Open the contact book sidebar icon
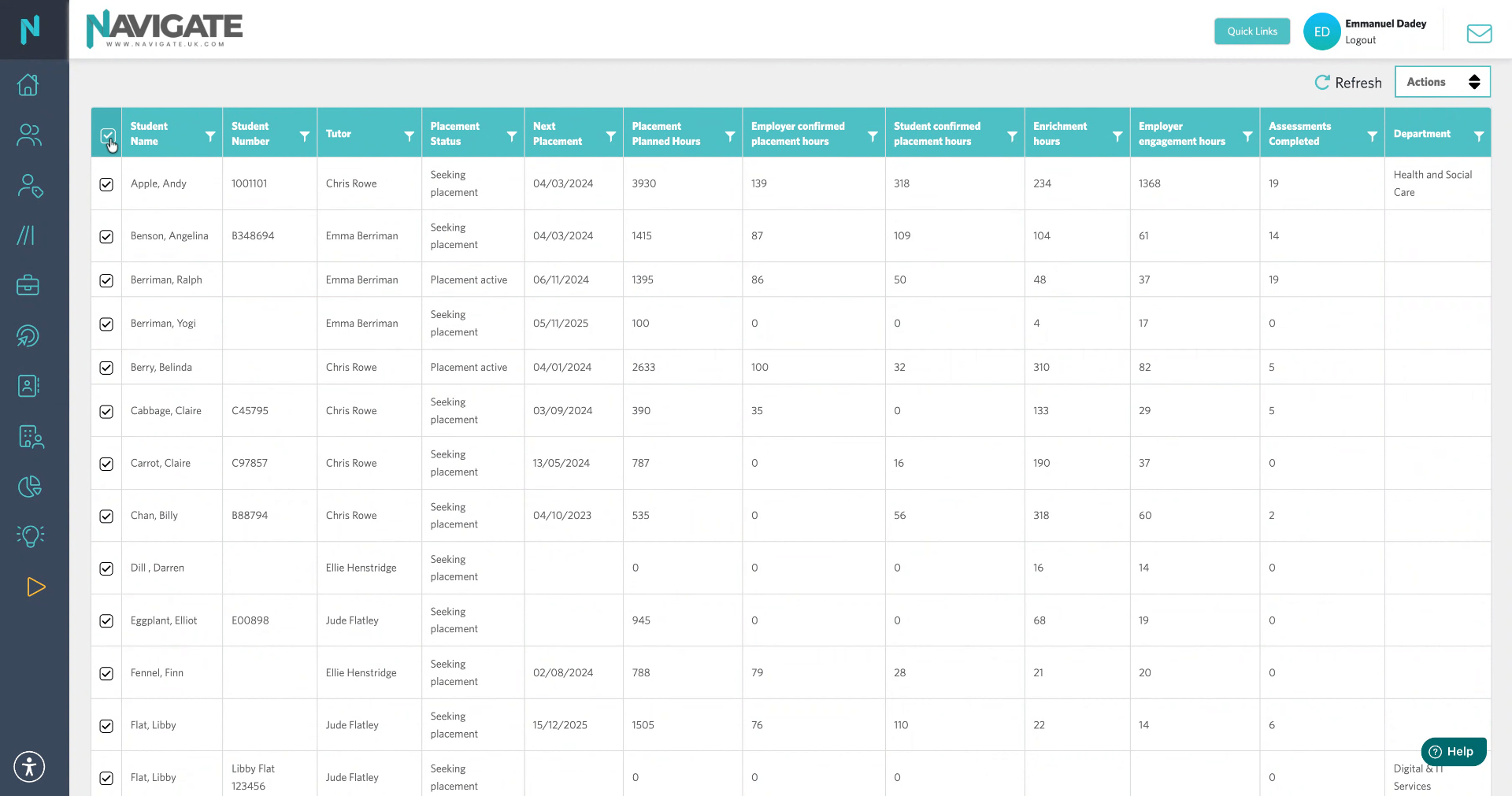1512x796 pixels. [28, 386]
